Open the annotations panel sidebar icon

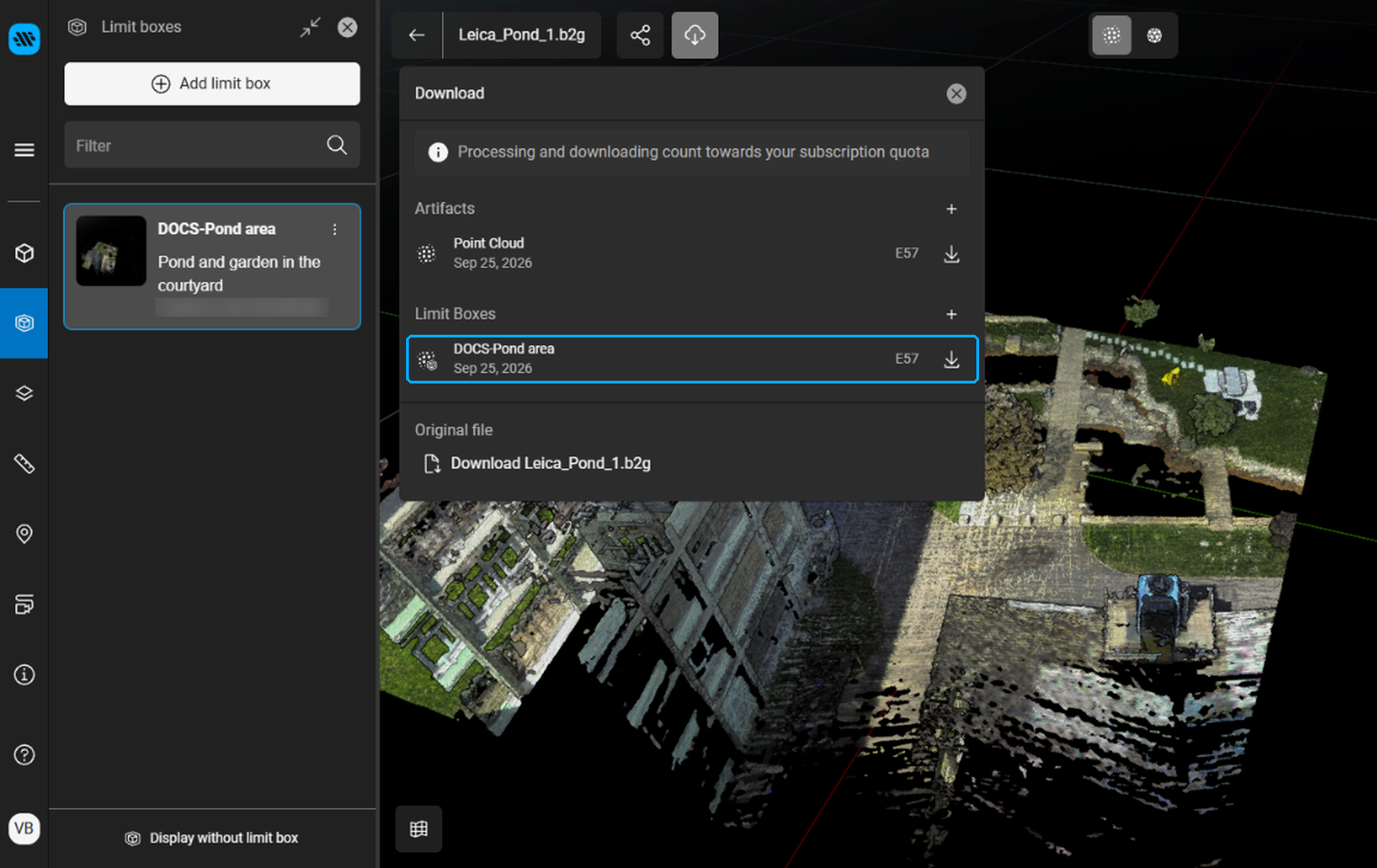[x=24, y=605]
